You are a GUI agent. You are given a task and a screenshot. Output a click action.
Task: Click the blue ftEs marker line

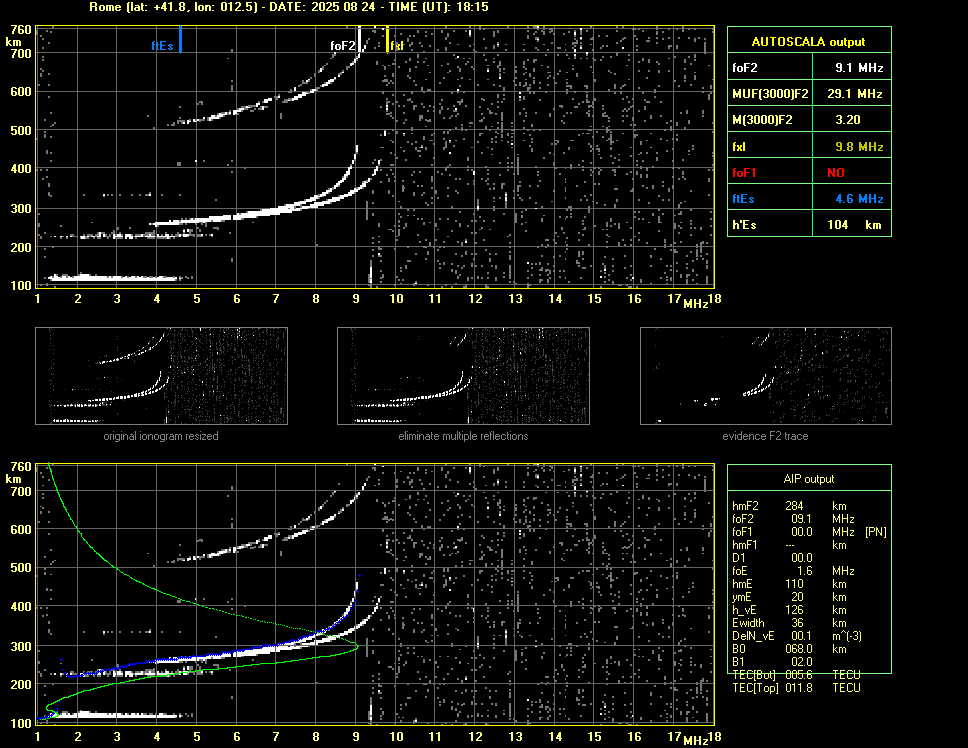(x=180, y=39)
